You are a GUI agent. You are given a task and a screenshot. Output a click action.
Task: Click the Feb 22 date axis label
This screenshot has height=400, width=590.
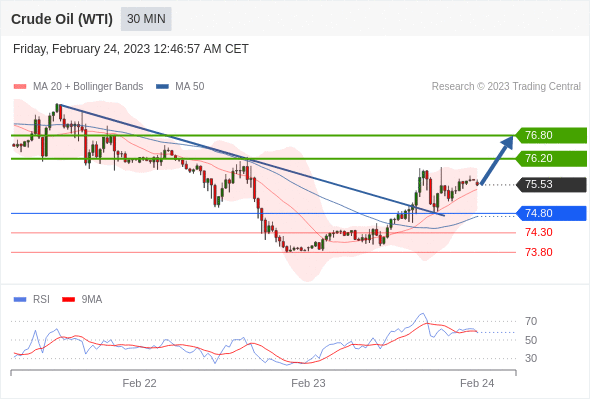point(139,383)
